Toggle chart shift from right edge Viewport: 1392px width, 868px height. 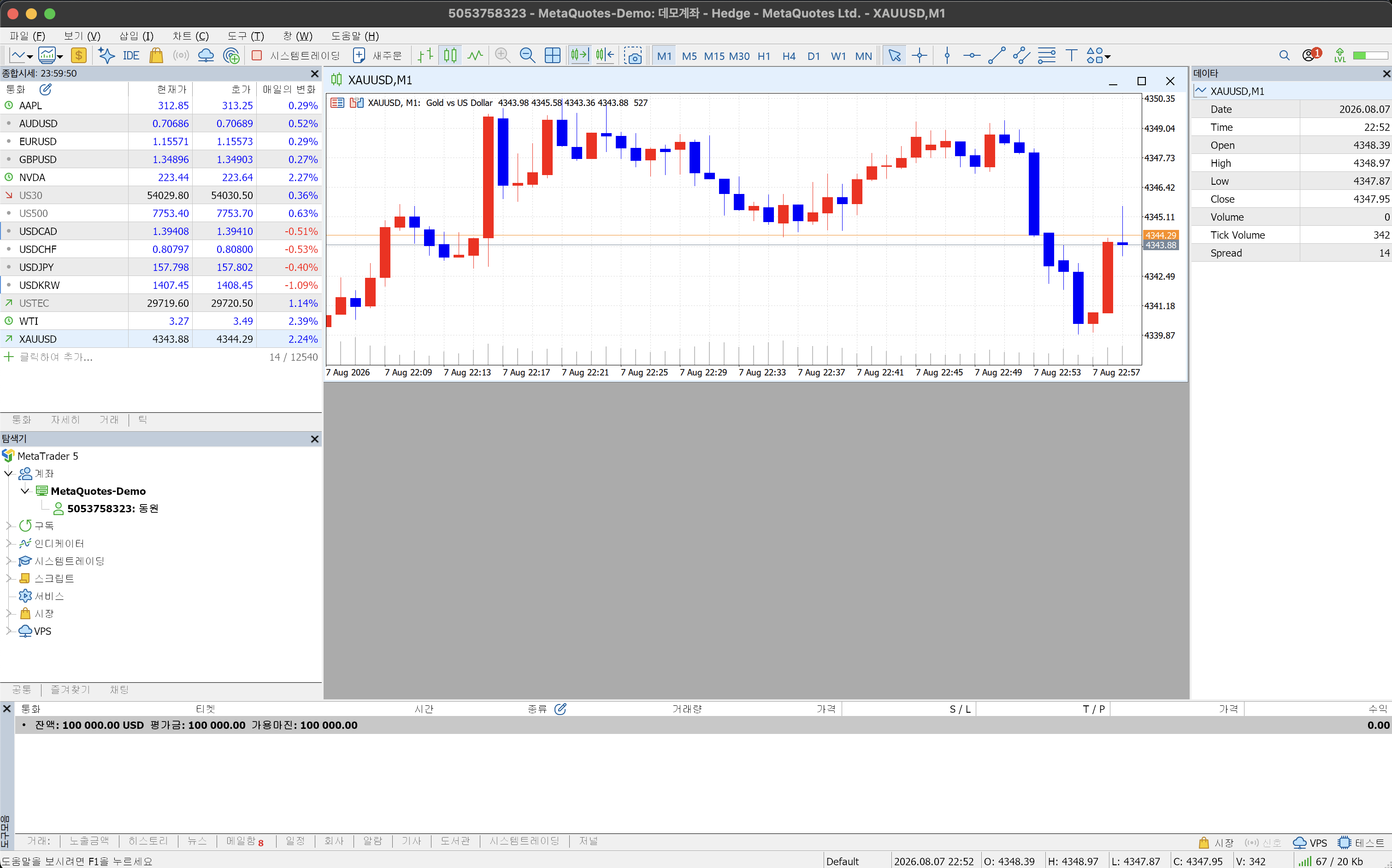pos(605,56)
